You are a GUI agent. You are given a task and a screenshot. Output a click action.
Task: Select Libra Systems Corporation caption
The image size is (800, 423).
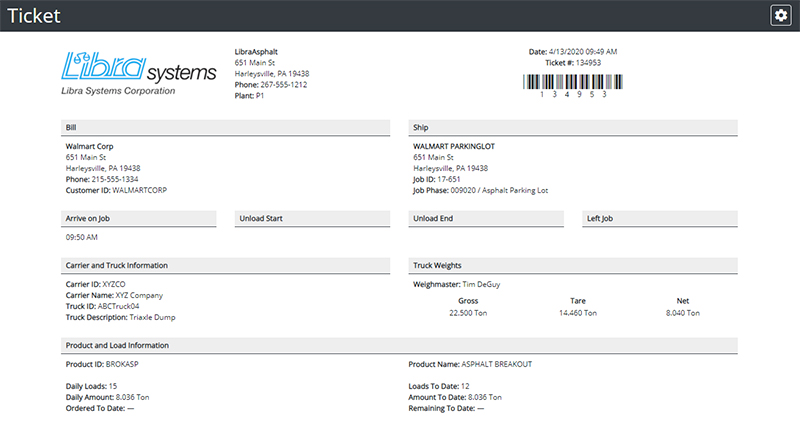pyautogui.click(x=118, y=91)
